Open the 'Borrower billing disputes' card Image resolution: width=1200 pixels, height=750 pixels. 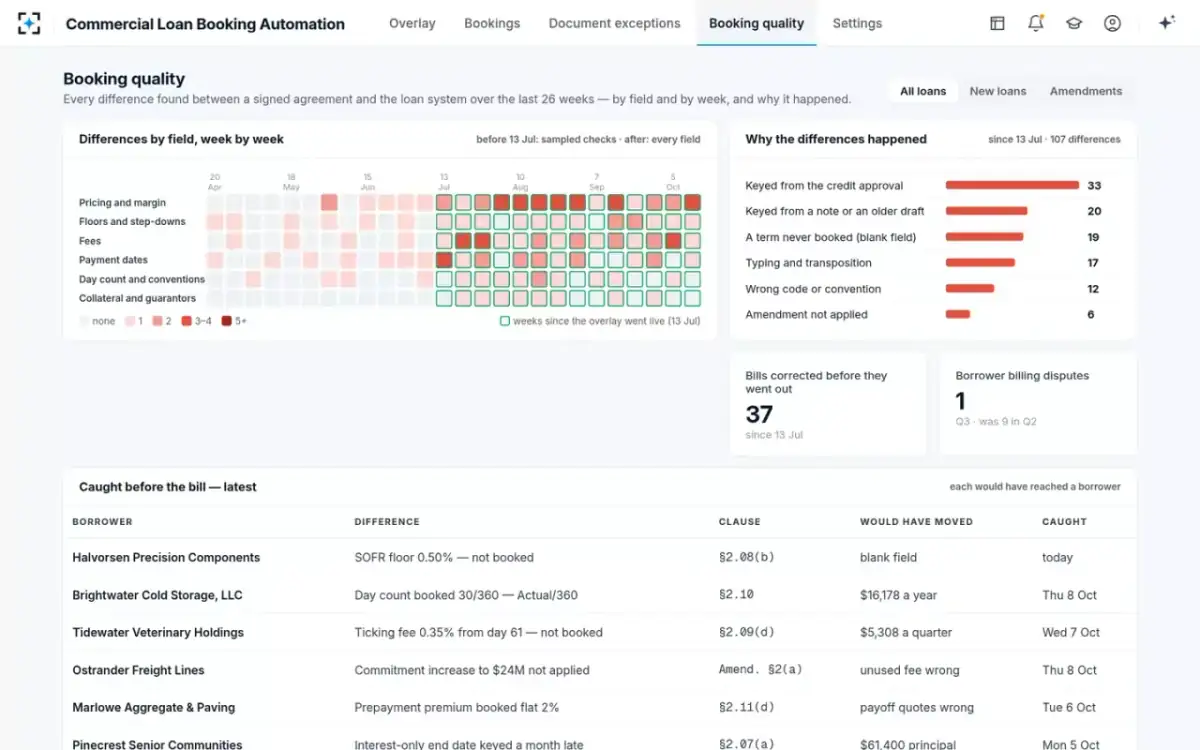click(1038, 404)
